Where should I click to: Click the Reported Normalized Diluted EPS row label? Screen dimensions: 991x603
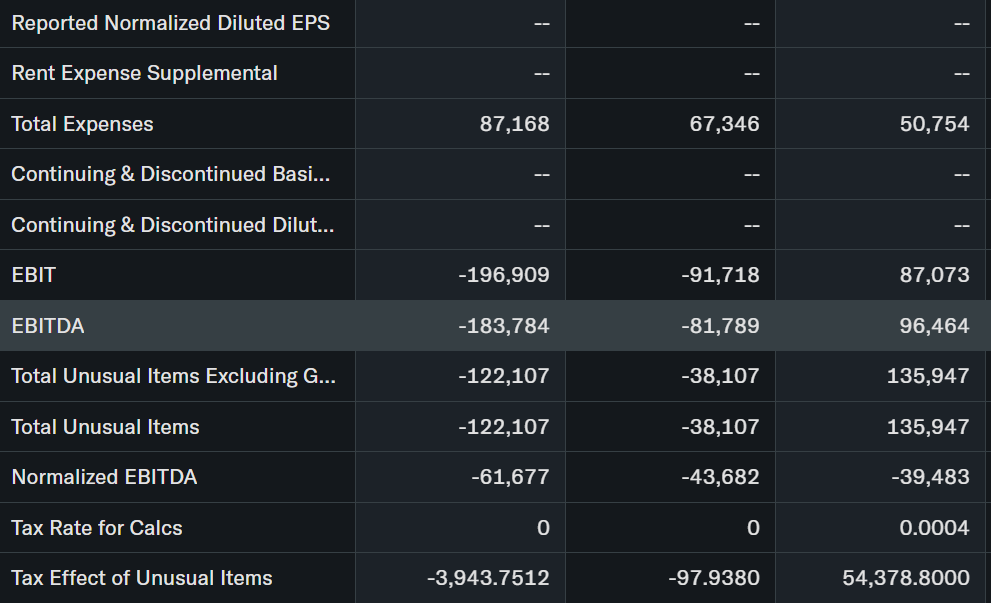pyautogui.click(x=170, y=22)
